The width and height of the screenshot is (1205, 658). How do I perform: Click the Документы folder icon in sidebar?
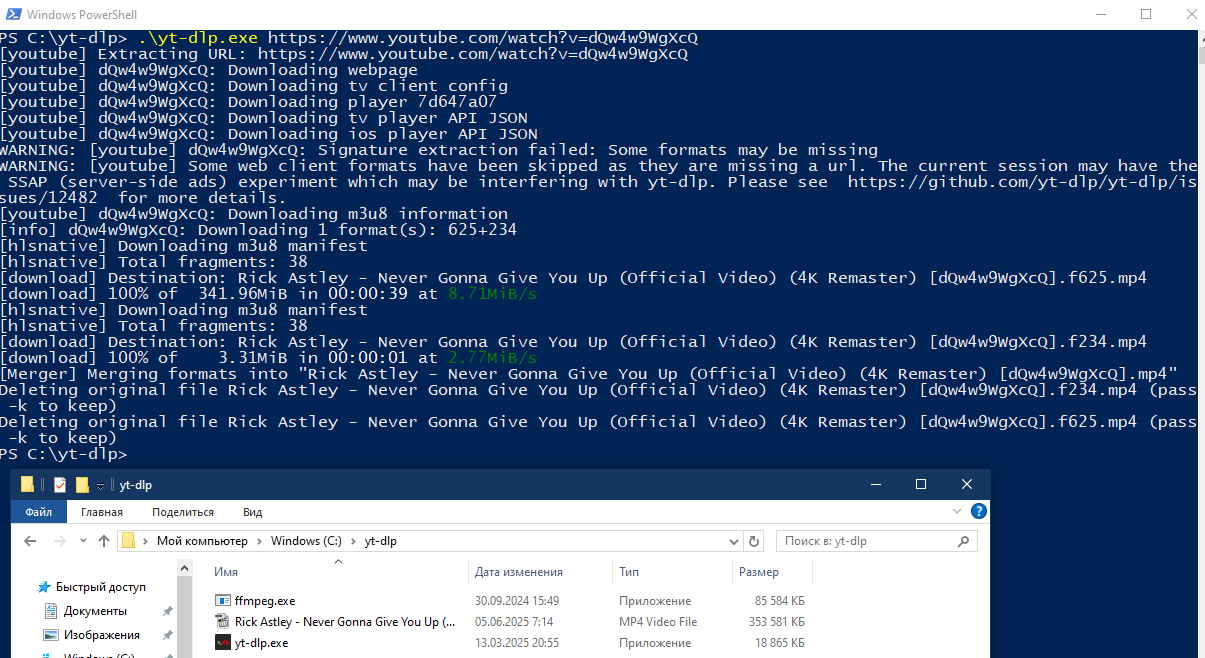[x=52, y=611]
